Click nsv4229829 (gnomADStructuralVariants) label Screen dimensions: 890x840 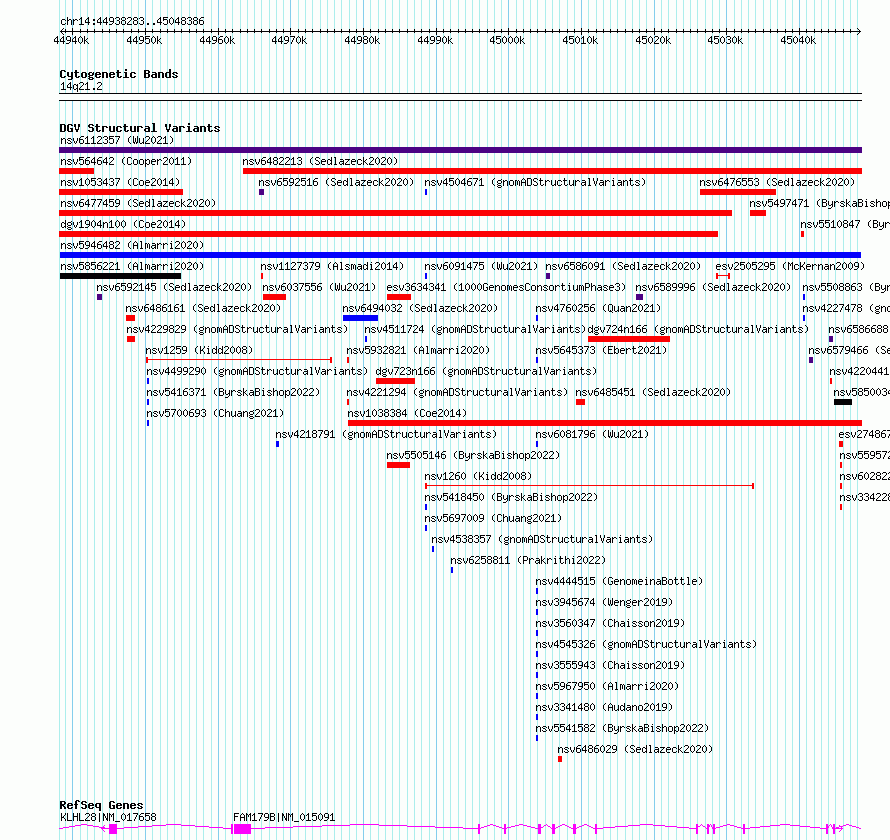click(x=237, y=329)
